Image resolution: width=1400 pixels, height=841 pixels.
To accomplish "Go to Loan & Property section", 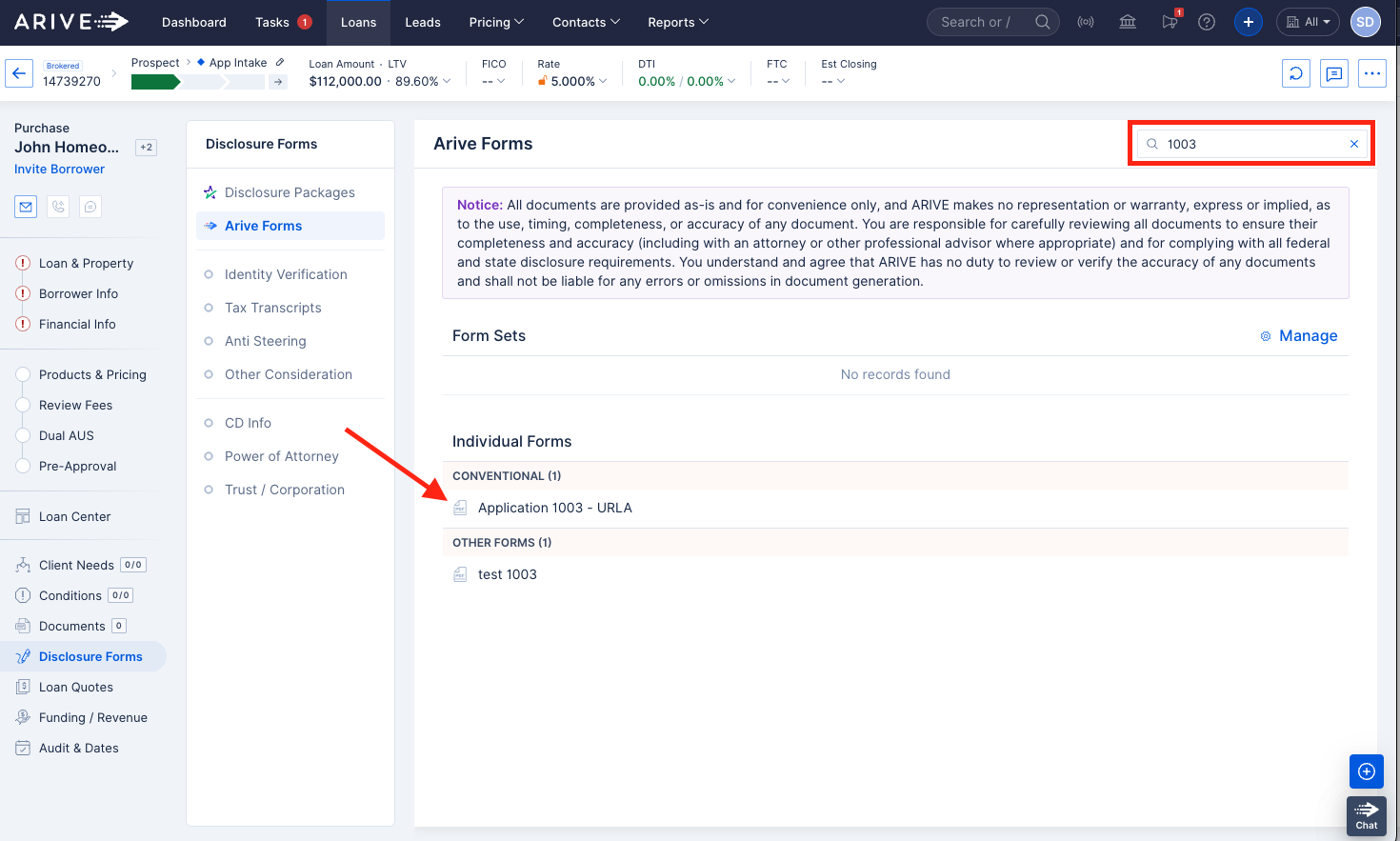I will [x=86, y=263].
